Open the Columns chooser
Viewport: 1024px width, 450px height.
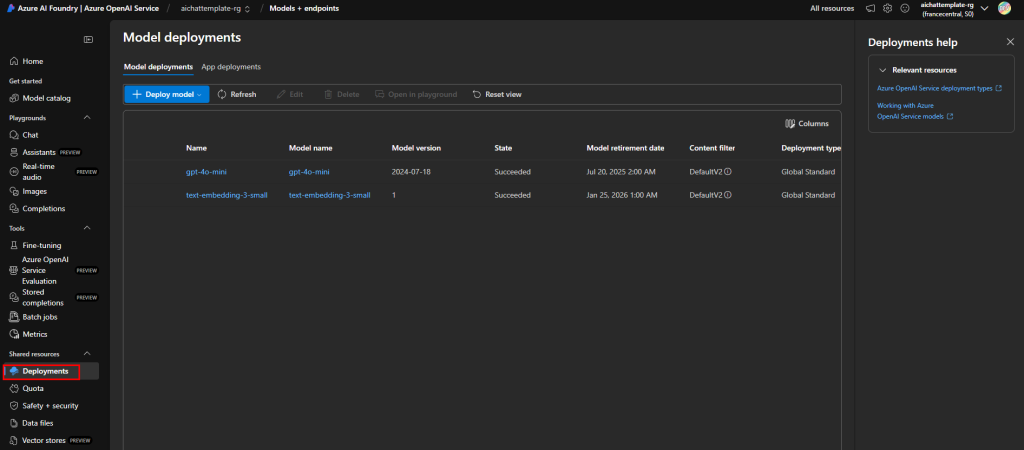point(807,123)
